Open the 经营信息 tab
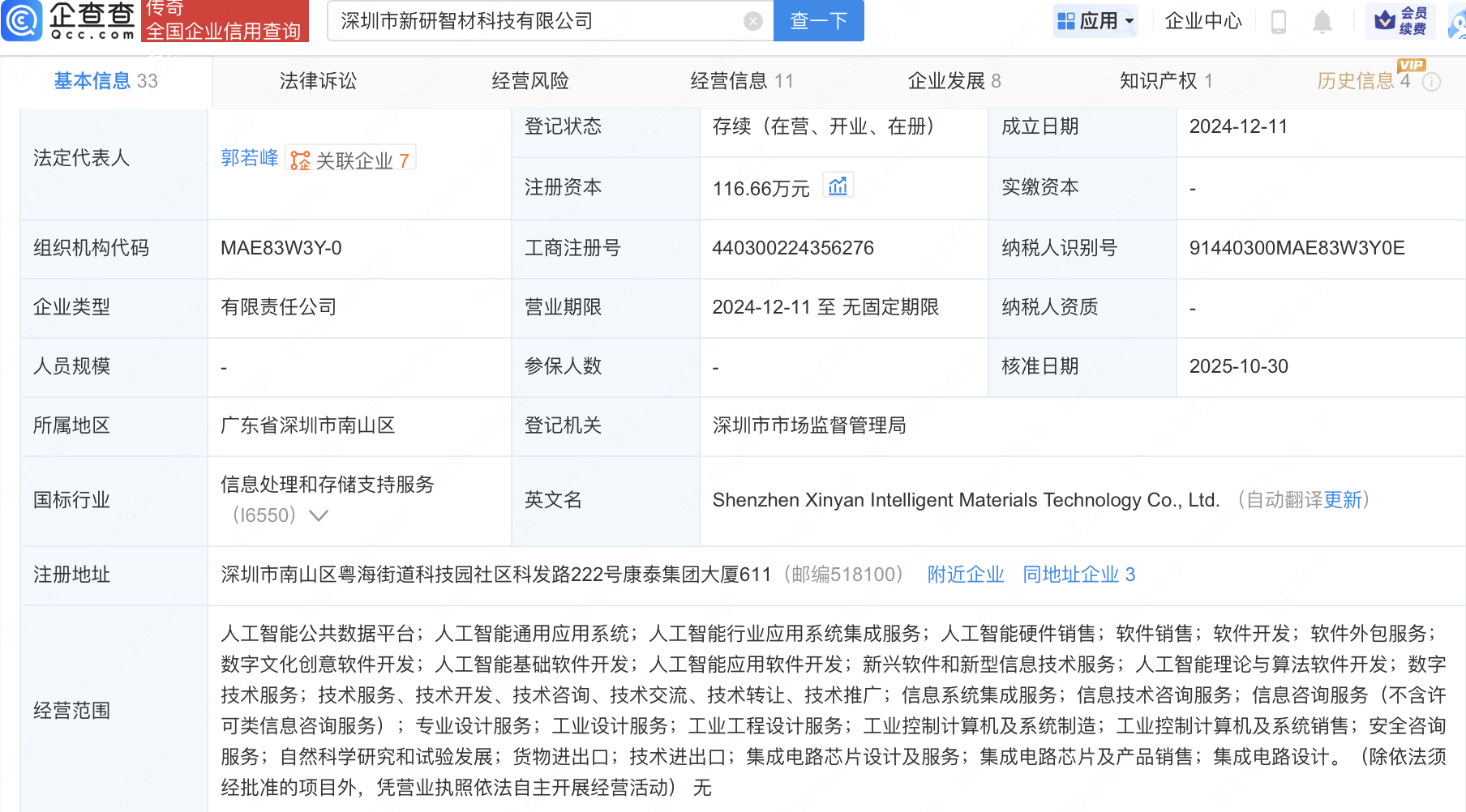 741,81
